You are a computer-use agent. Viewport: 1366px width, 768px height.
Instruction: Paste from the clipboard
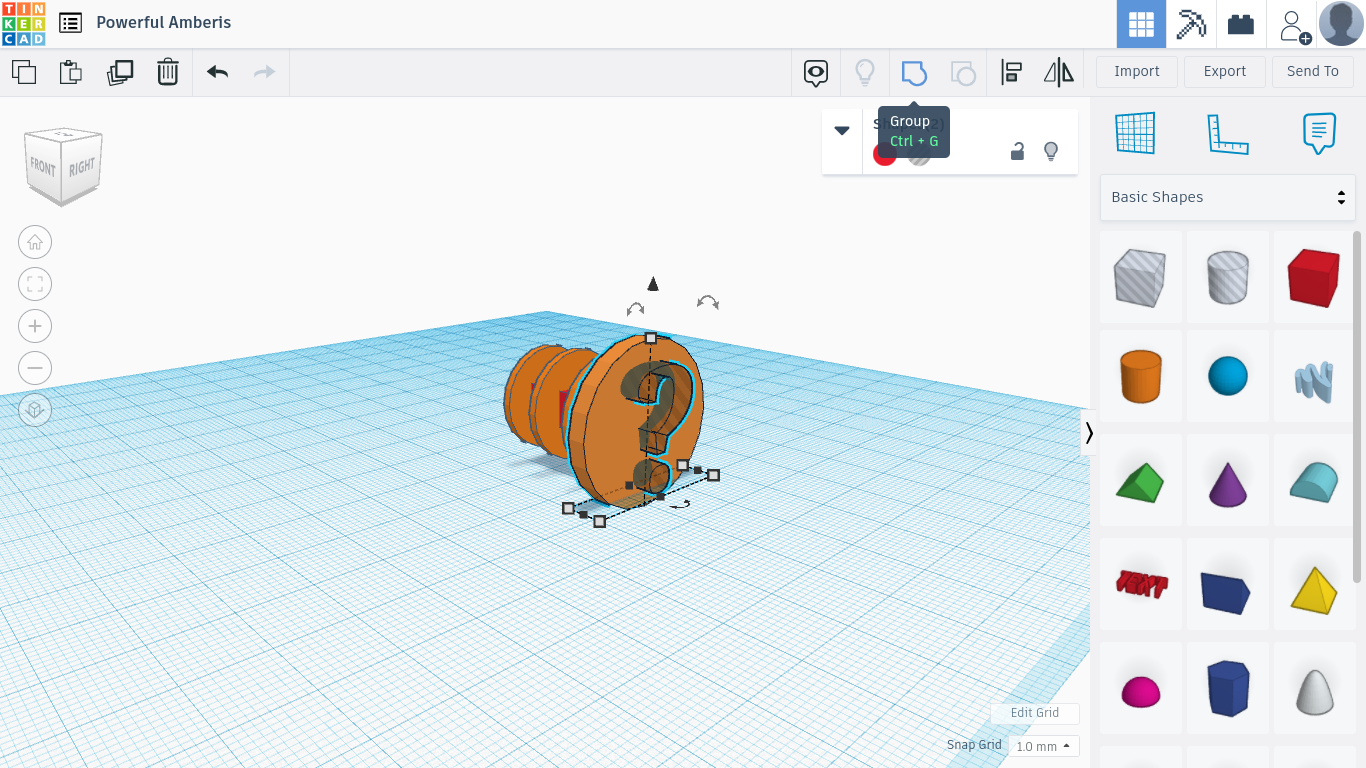tap(71, 72)
